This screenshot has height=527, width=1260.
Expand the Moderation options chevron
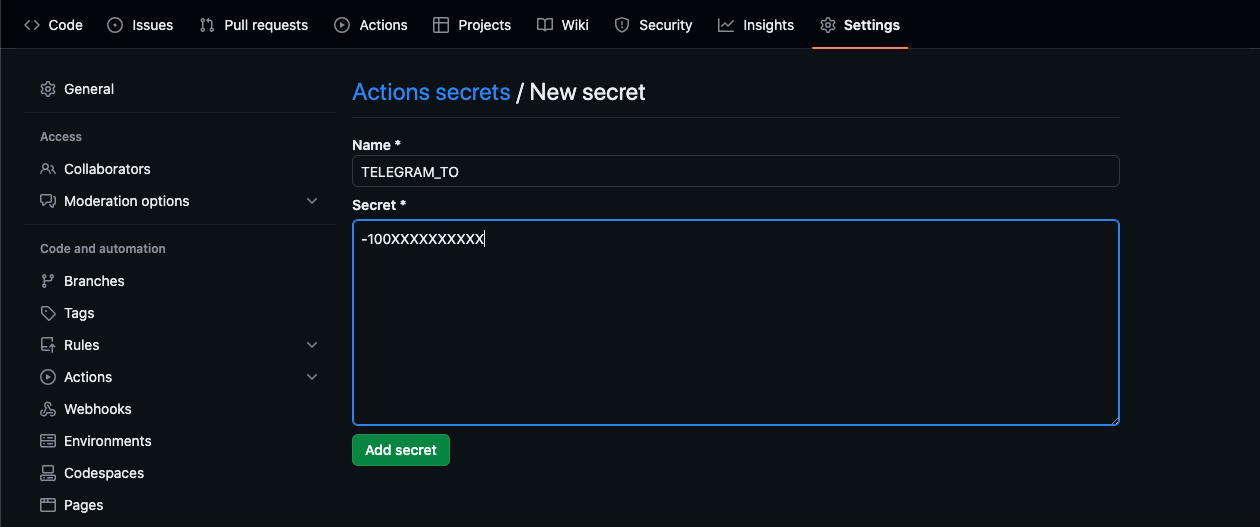click(x=312, y=201)
